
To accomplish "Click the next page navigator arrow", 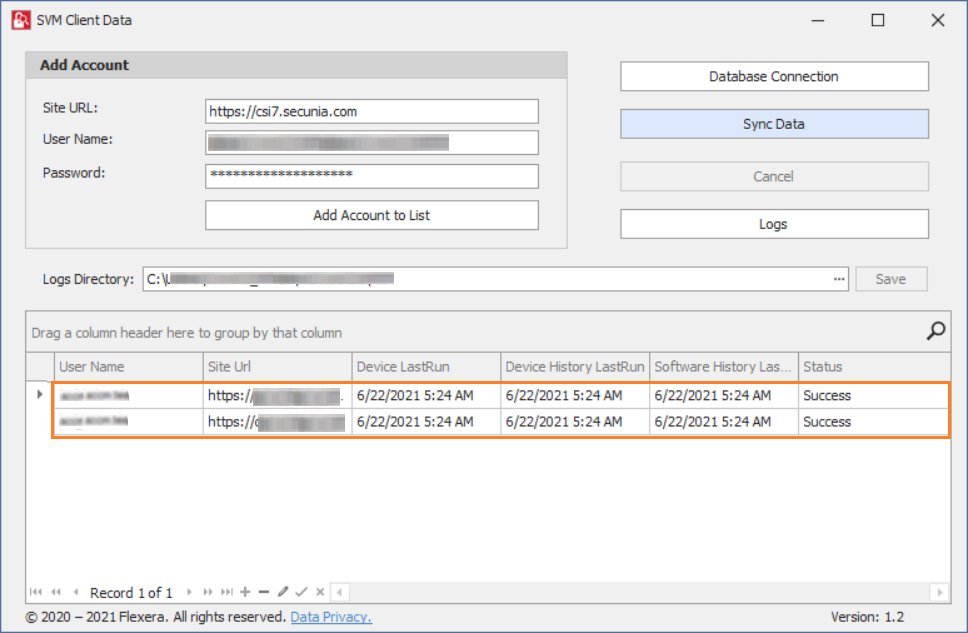I will coord(208,593).
